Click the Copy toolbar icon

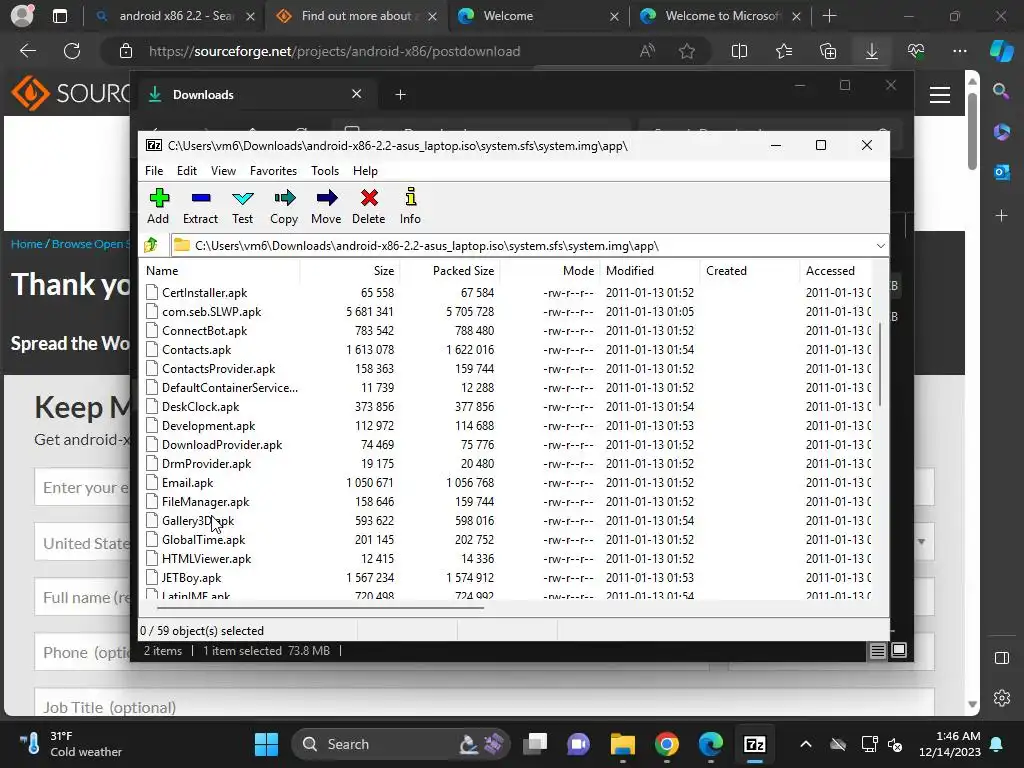(284, 206)
